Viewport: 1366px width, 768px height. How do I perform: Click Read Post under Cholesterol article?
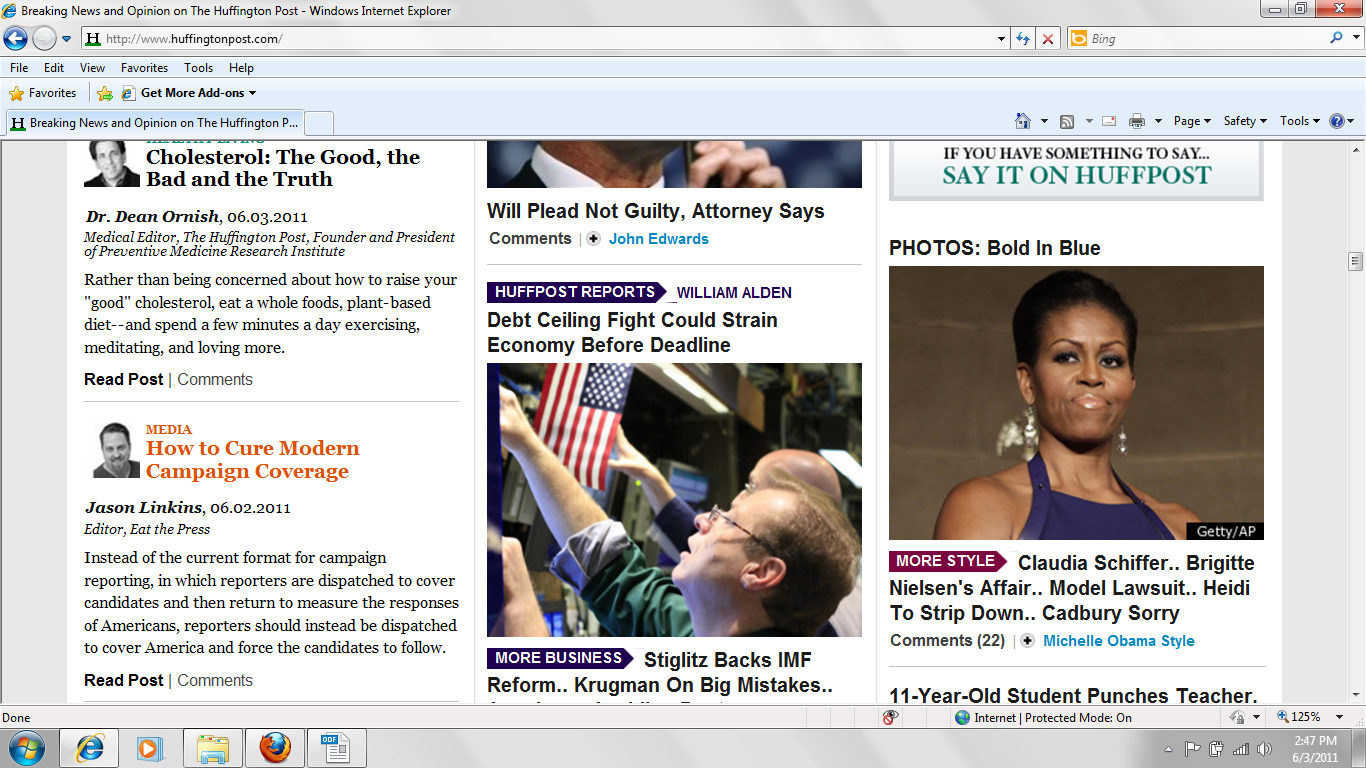(x=124, y=379)
